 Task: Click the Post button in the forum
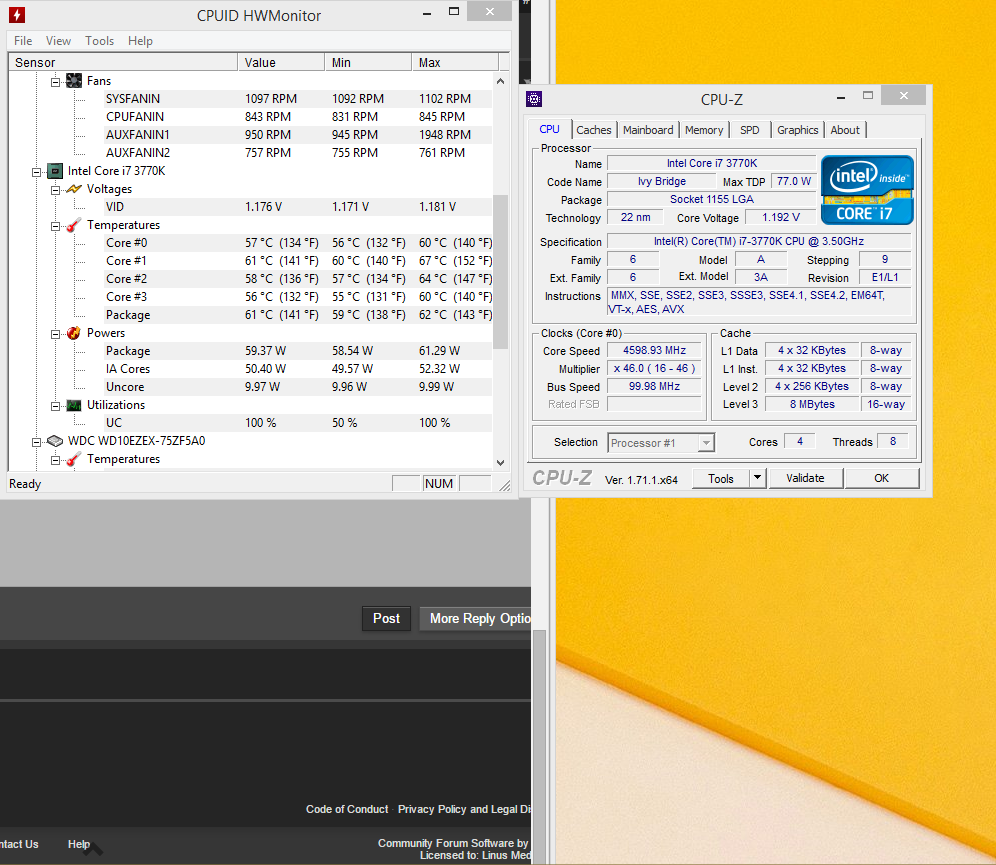pyautogui.click(x=386, y=618)
